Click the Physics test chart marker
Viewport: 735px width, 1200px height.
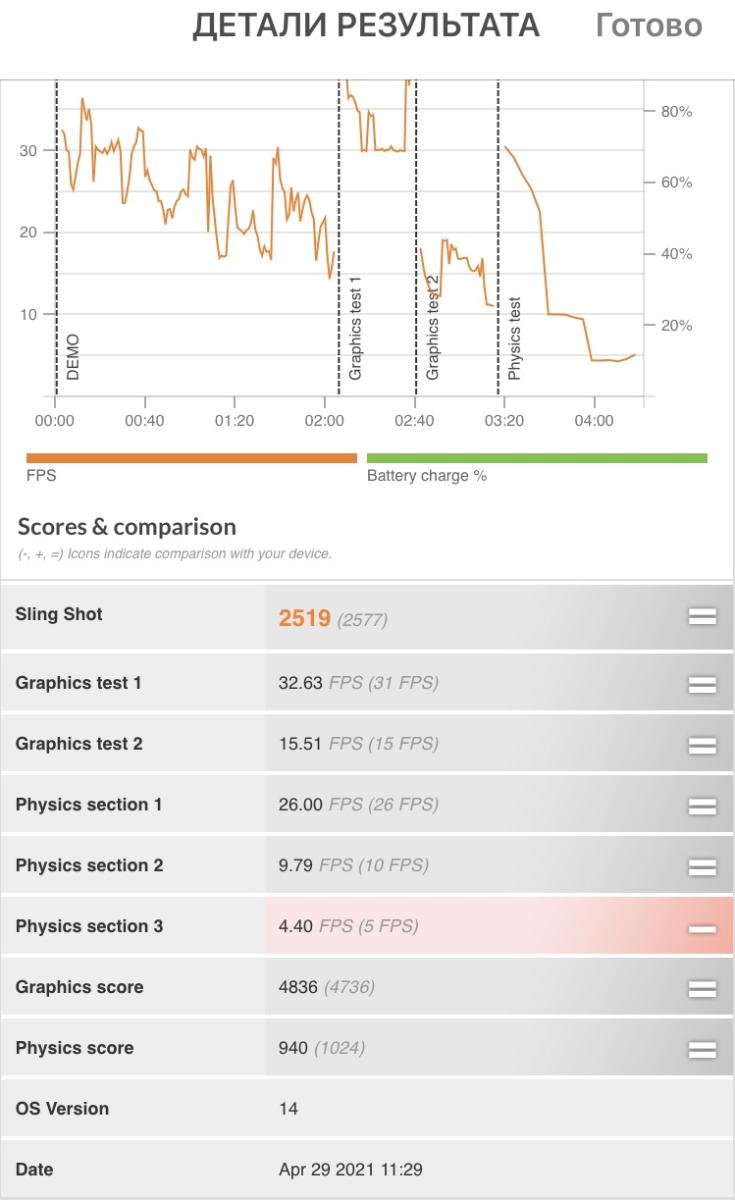pos(514,338)
